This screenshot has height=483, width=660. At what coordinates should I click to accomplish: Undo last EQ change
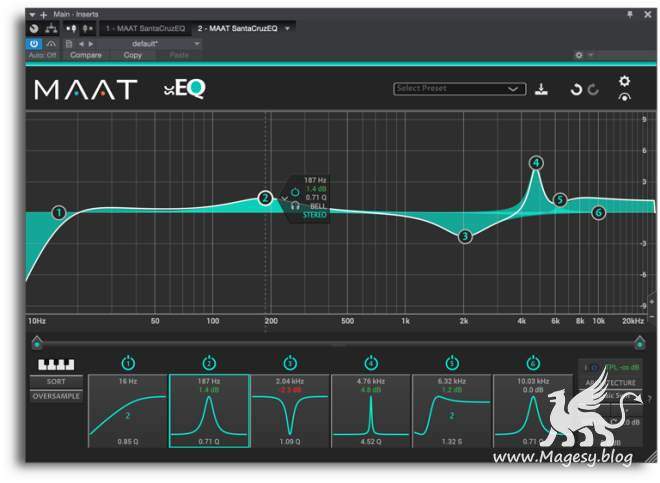tap(575, 89)
